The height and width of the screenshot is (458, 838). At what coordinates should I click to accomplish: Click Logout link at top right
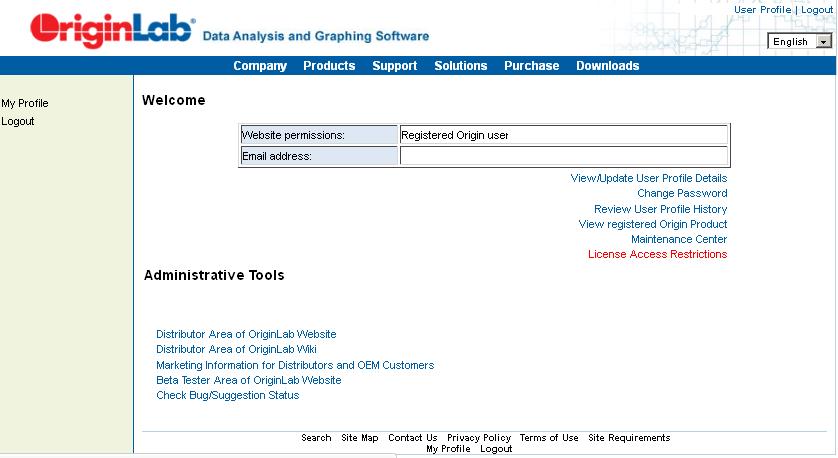[817, 10]
